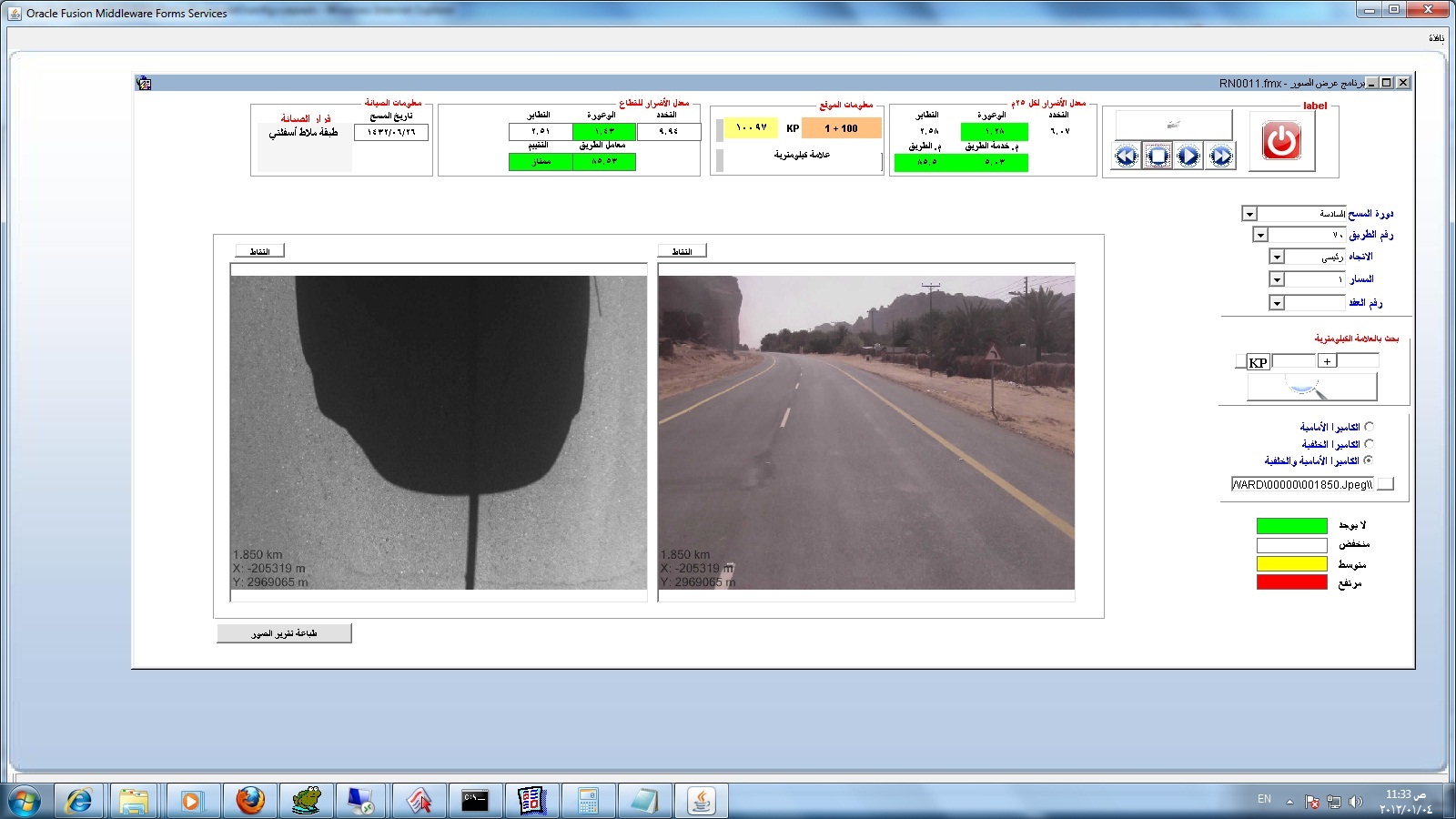Click the yellow medium severity swatch
Image resolution: width=1456 pixels, height=819 pixels.
(x=1291, y=564)
